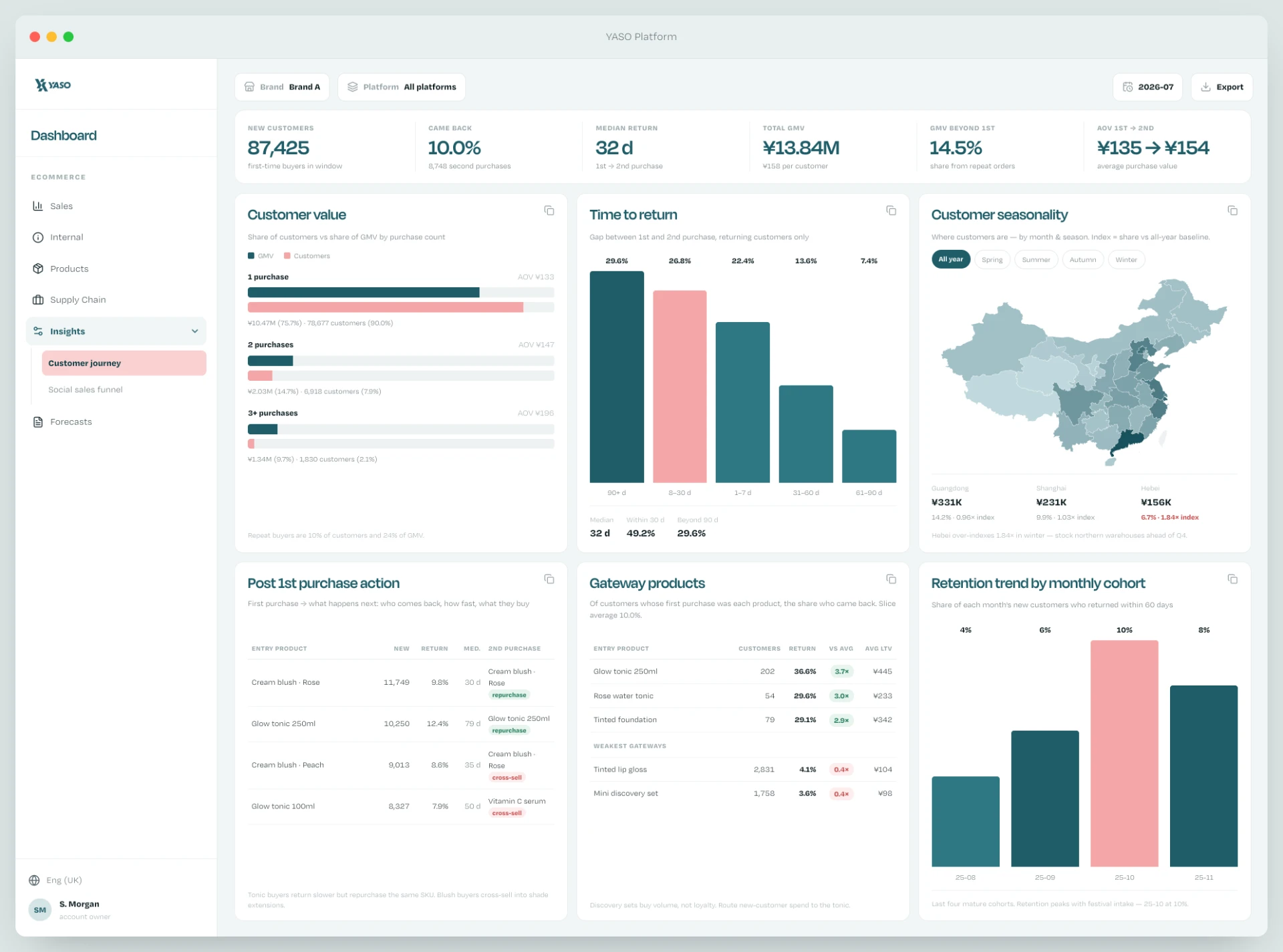Click the 90+ d bar in Time to return

[617, 377]
